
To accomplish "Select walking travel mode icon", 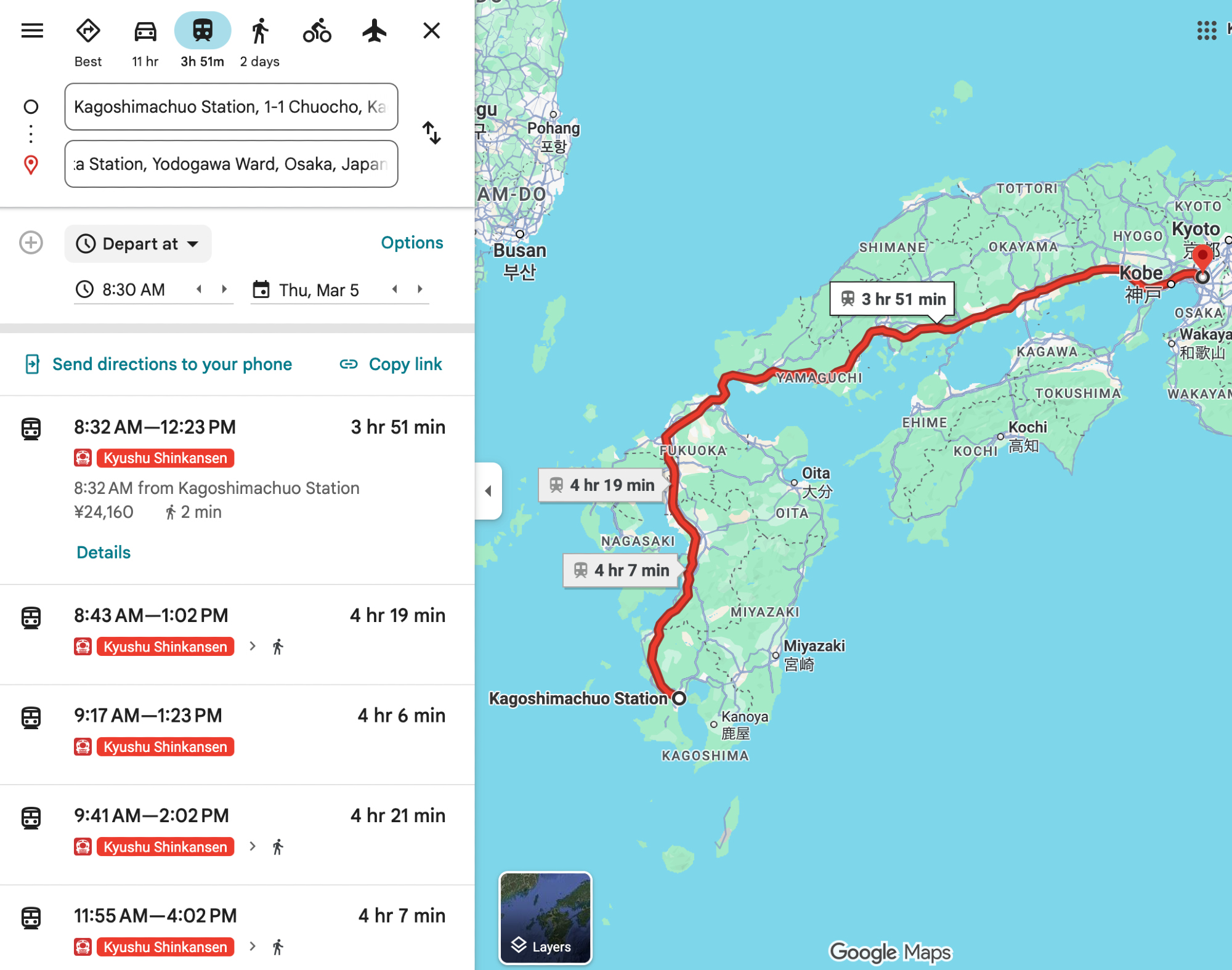I will pos(260,31).
